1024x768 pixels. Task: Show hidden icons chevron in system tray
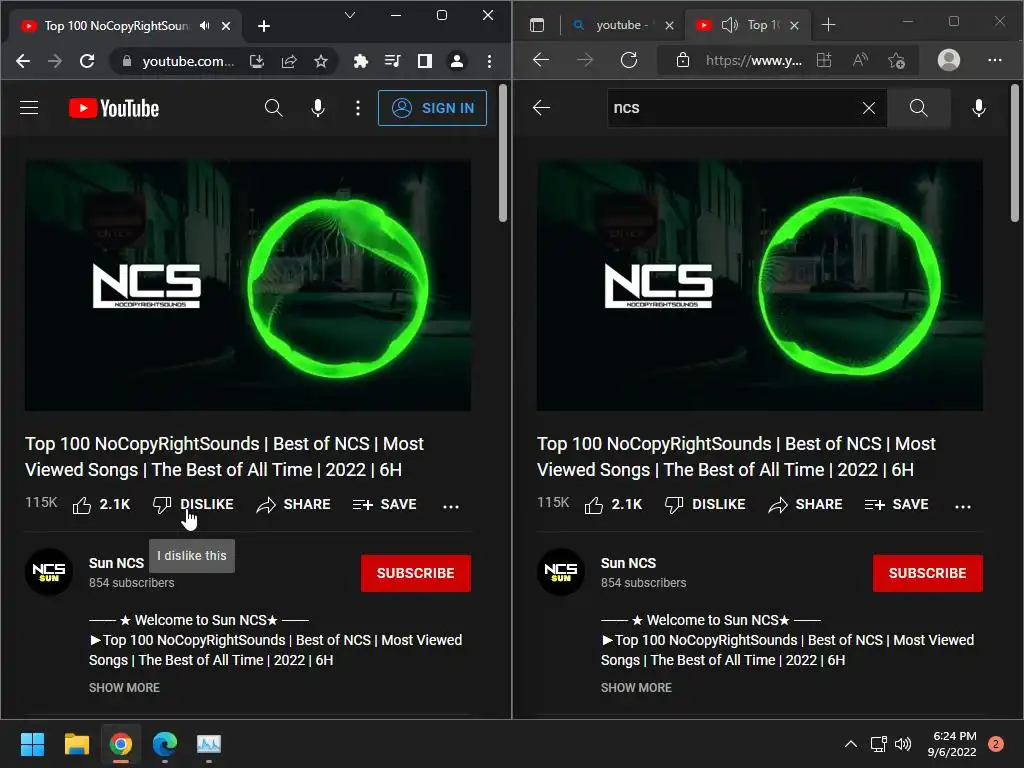pyautogui.click(x=851, y=744)
